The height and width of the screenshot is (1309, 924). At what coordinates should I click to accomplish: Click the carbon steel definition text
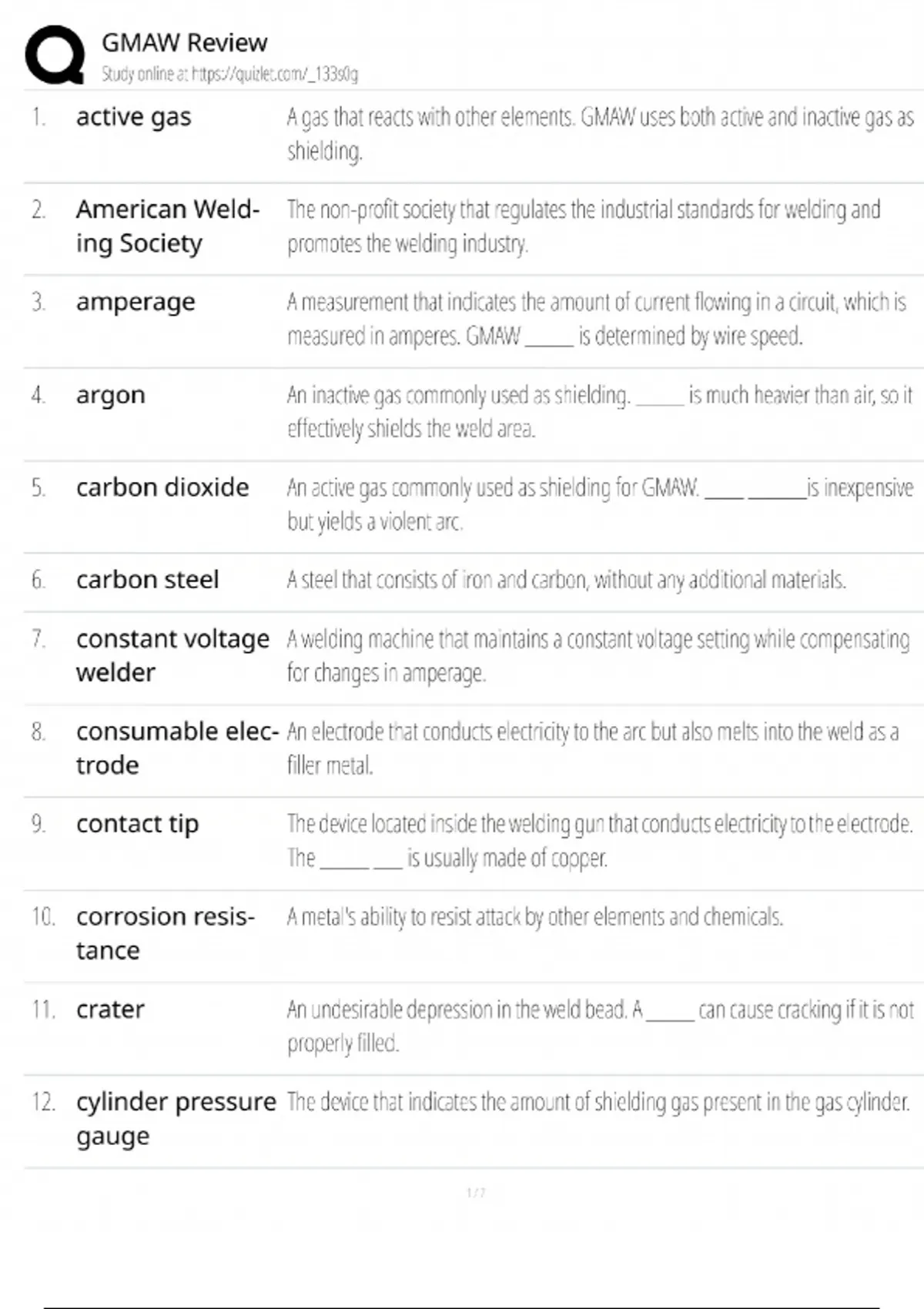coord(566,580)
